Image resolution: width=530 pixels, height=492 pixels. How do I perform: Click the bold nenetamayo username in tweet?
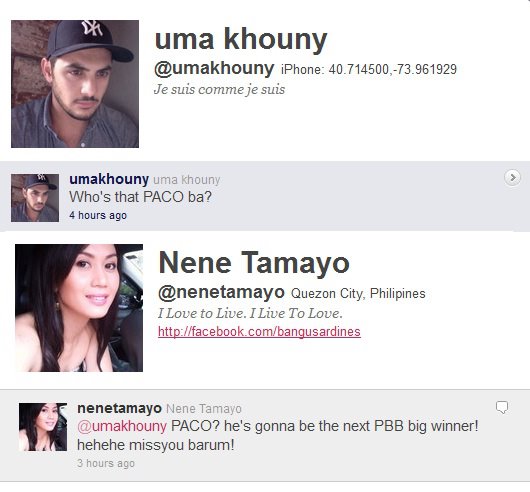(119, 408)
